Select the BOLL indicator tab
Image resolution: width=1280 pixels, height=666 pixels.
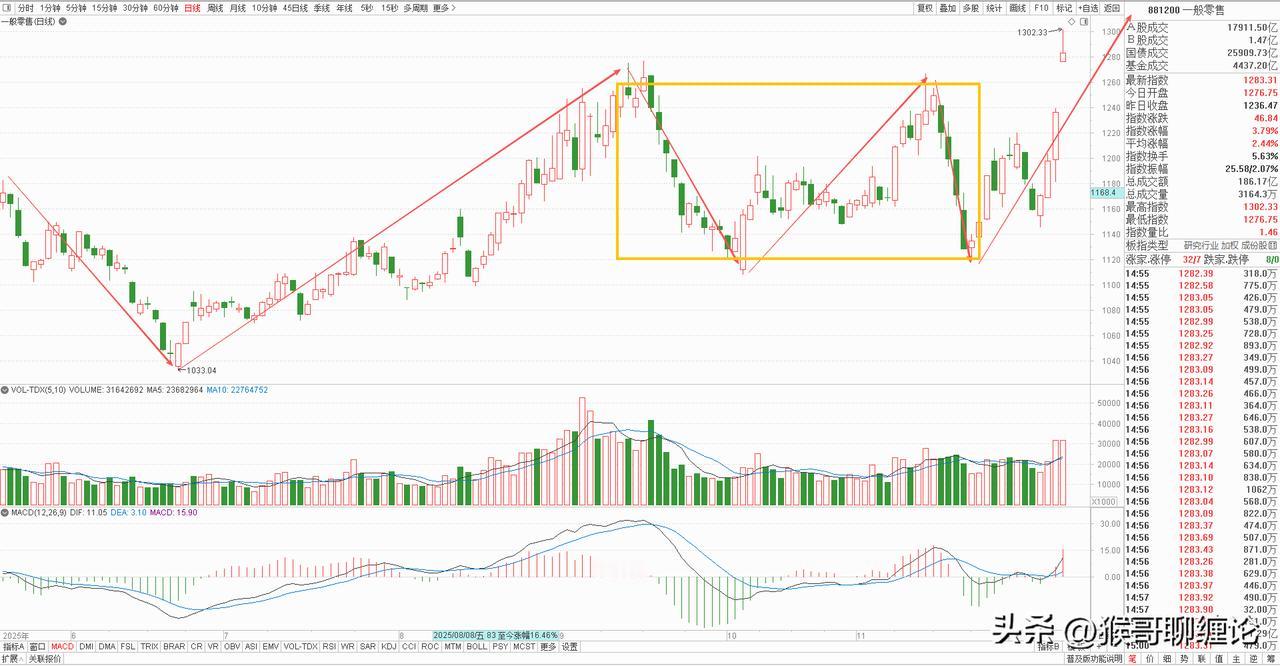coord(477,646)
